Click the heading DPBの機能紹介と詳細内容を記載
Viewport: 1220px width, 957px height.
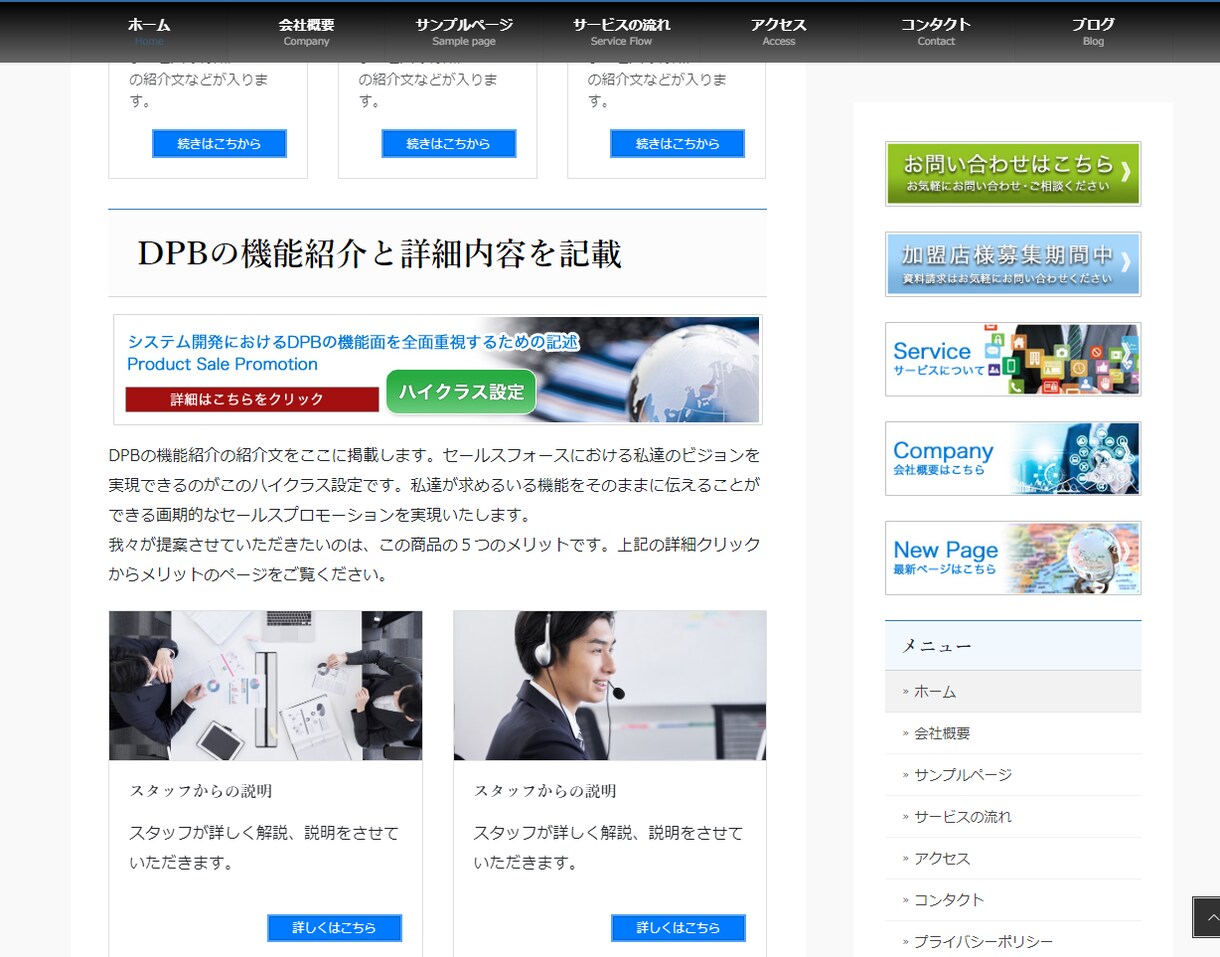click(x=379, y=253)
